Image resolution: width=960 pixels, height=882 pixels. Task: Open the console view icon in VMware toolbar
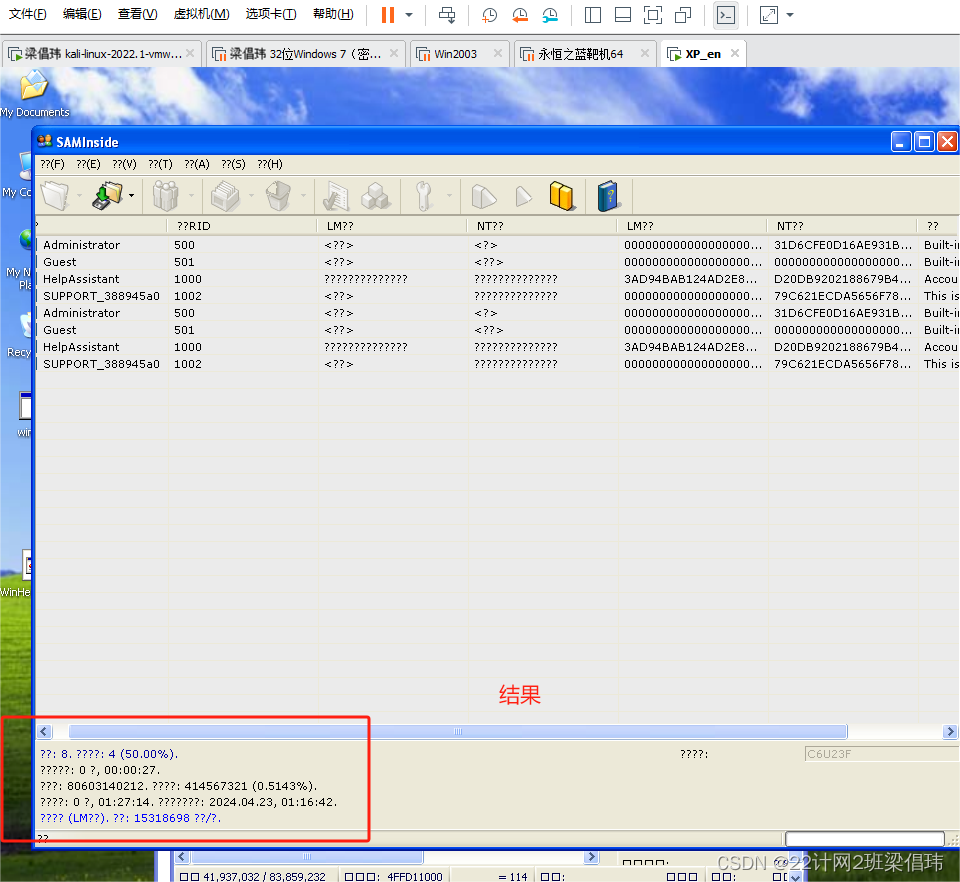pyautogui.click(x=726, y=15)
